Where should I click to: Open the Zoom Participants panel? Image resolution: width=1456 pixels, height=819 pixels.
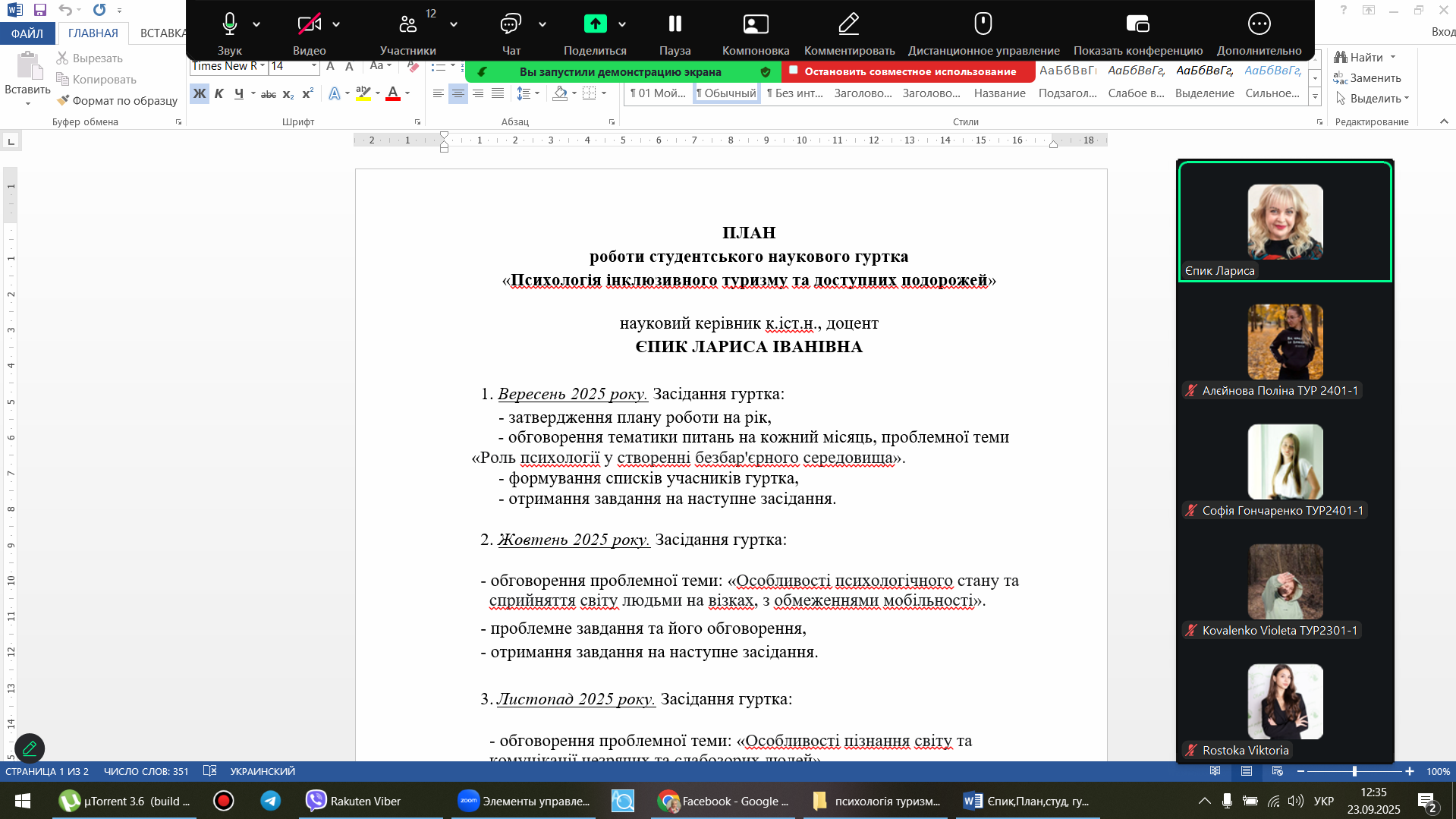click(x=407, y=24)
